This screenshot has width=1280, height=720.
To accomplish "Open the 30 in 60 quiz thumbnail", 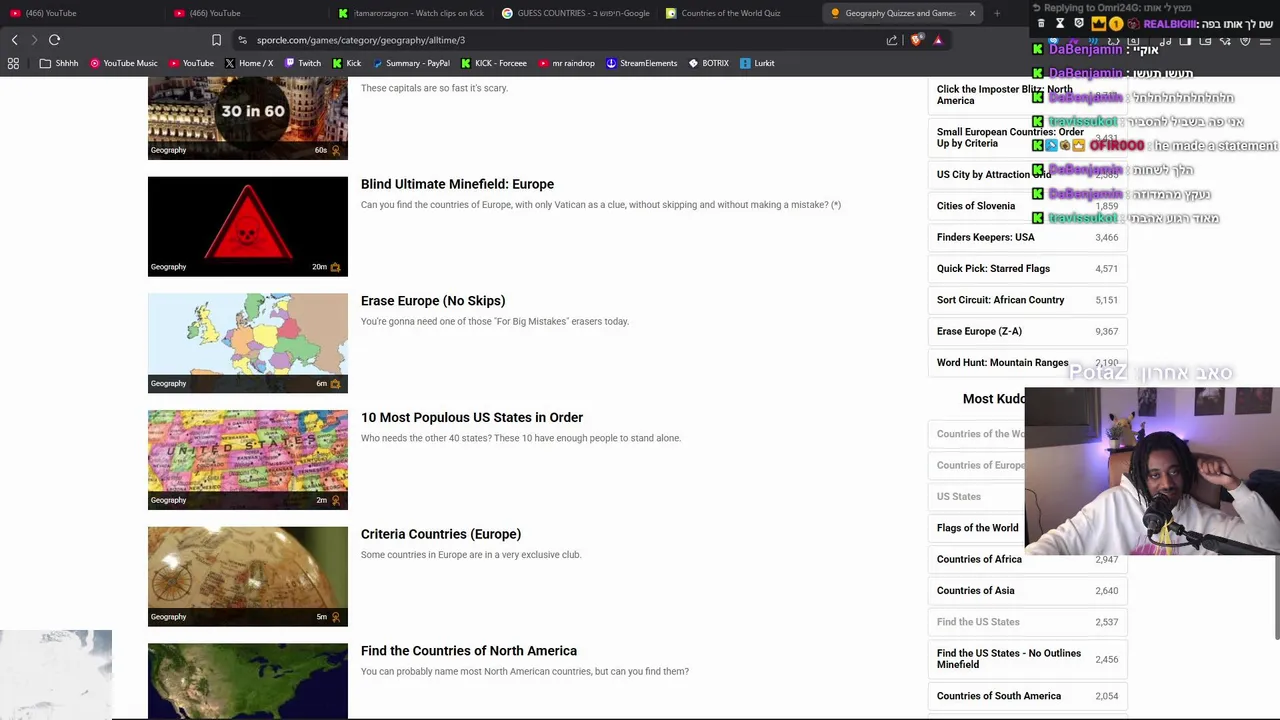I will tap(248, 118).
